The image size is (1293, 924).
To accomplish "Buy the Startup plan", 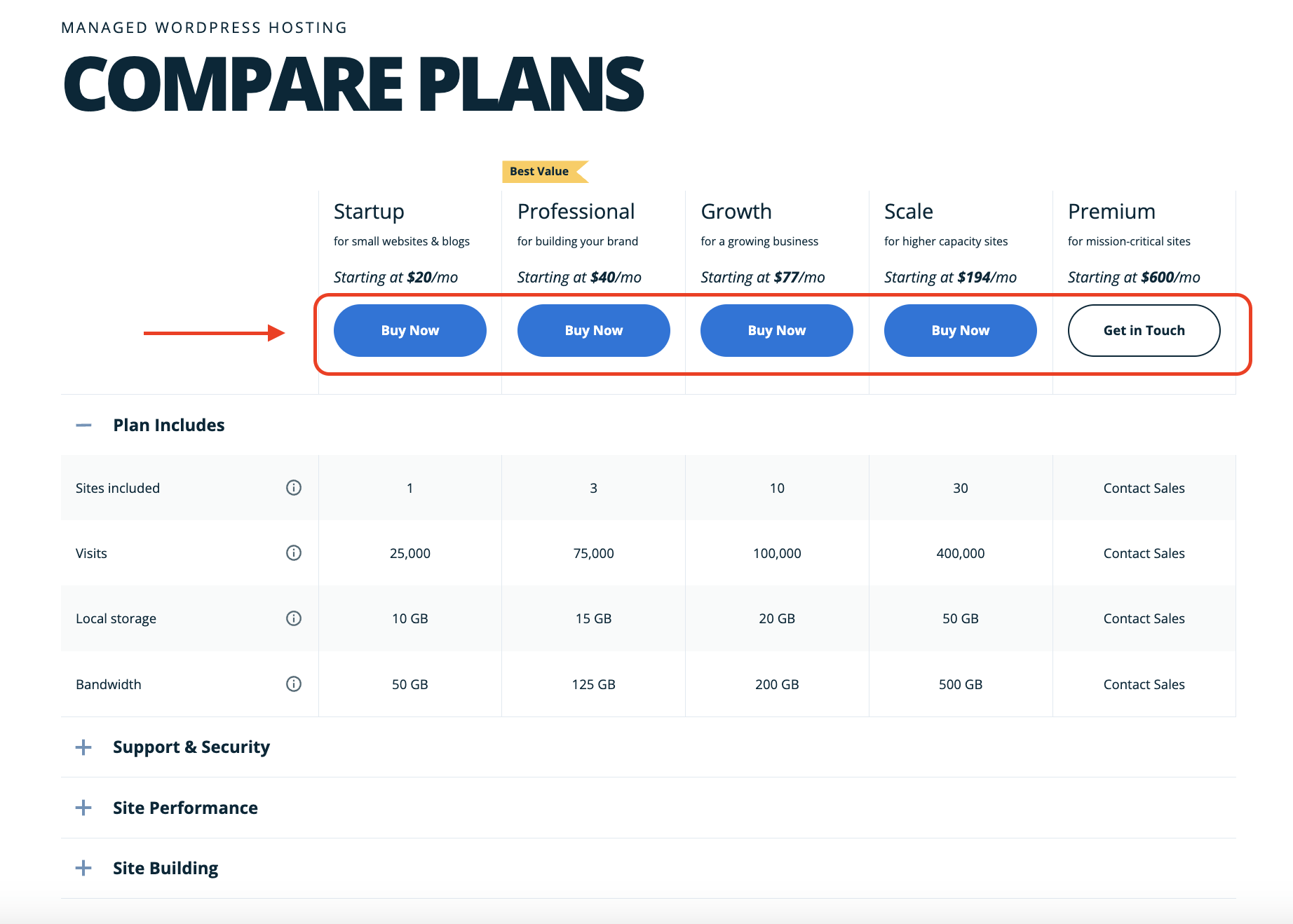I will click(x=409, y=330).
